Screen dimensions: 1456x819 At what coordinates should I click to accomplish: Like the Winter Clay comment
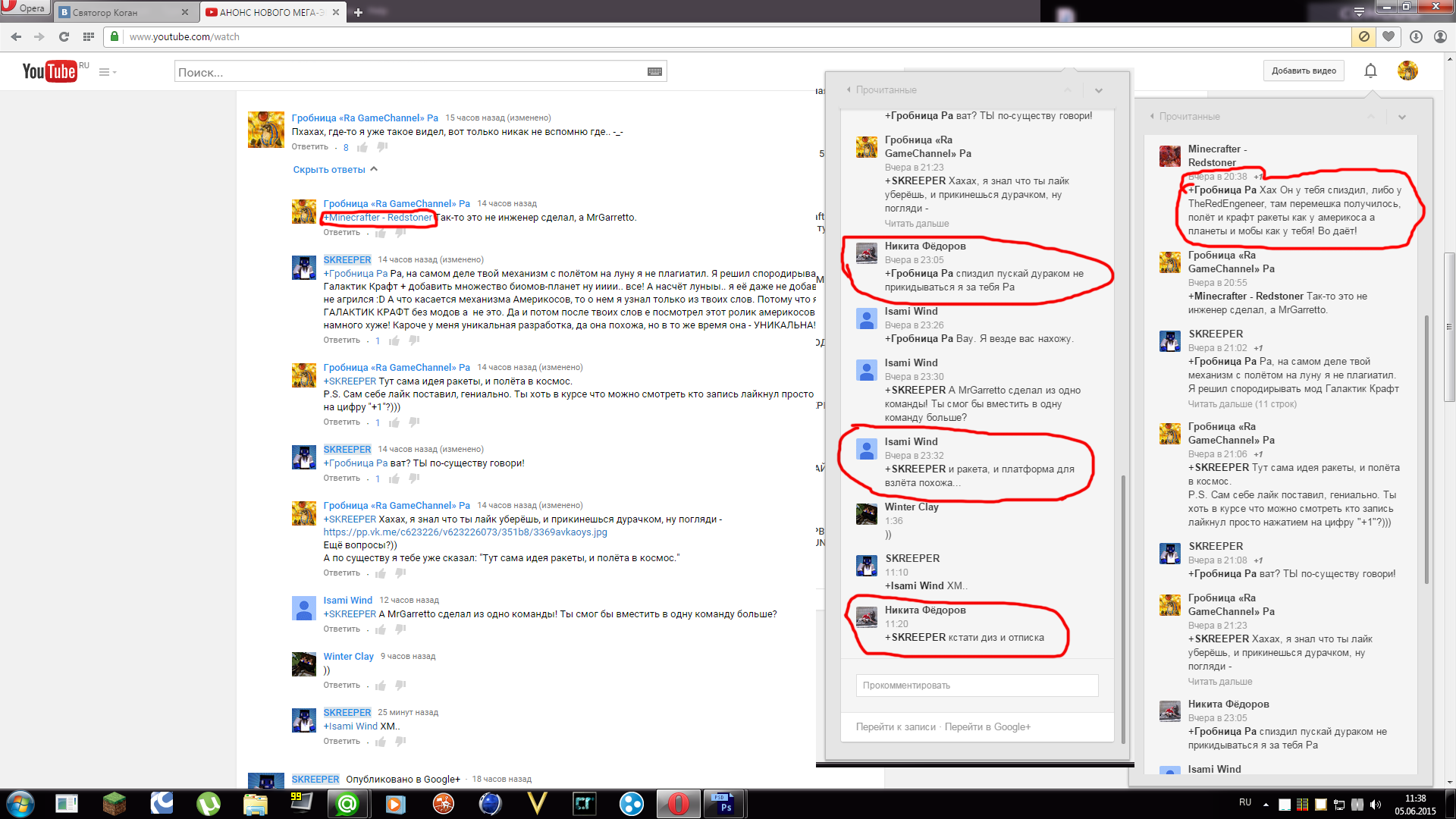tap(381, 686)
